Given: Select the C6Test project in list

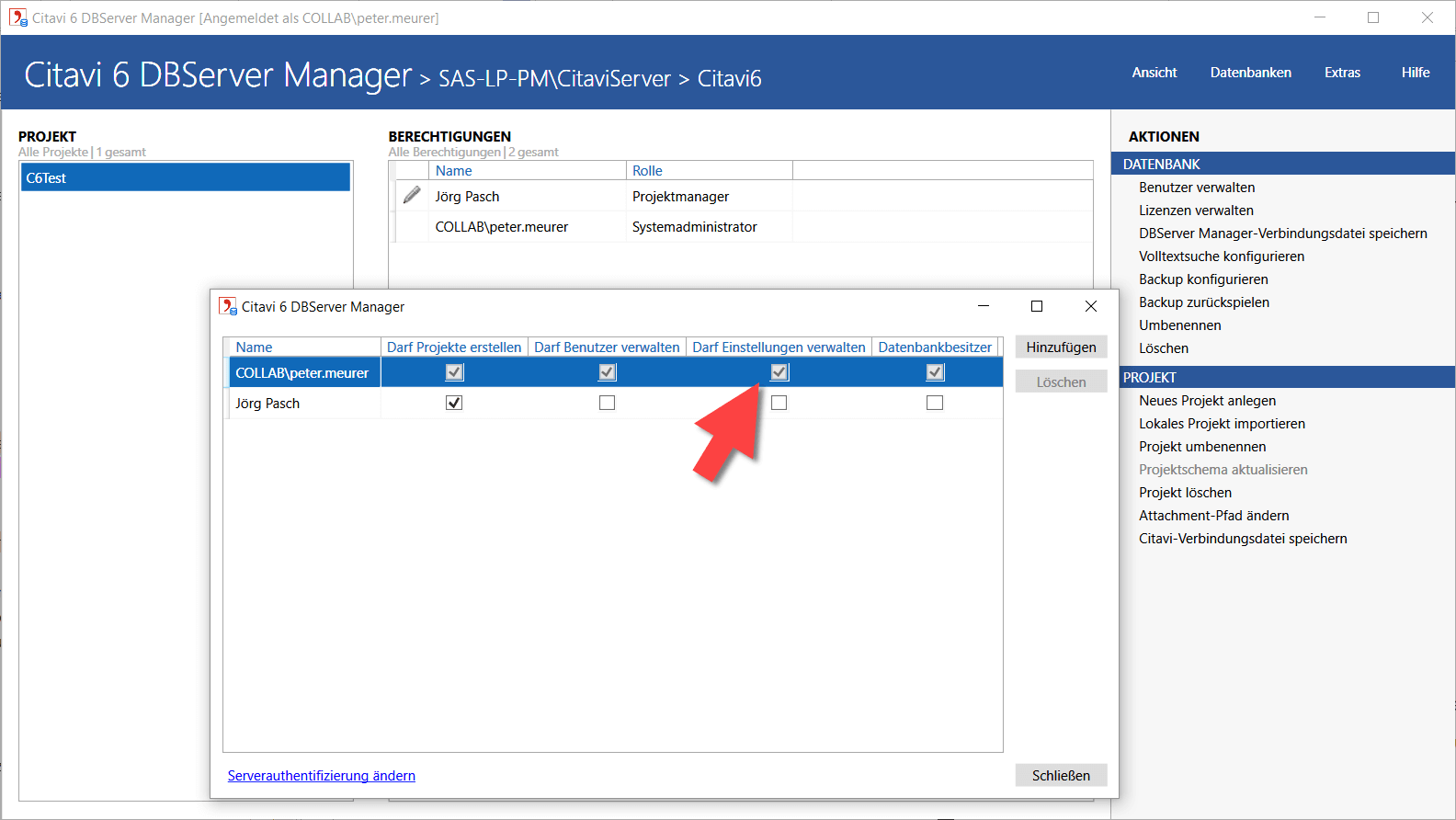Looking at the screenshot, I should click(185, 178).
